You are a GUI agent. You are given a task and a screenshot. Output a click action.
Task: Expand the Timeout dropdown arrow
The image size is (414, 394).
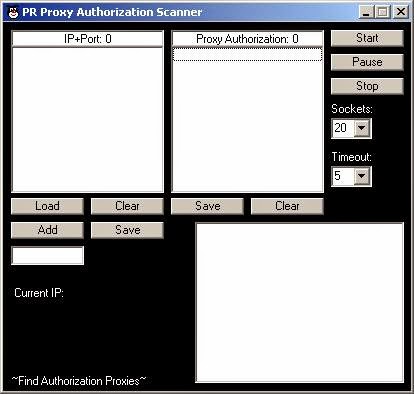362,176
